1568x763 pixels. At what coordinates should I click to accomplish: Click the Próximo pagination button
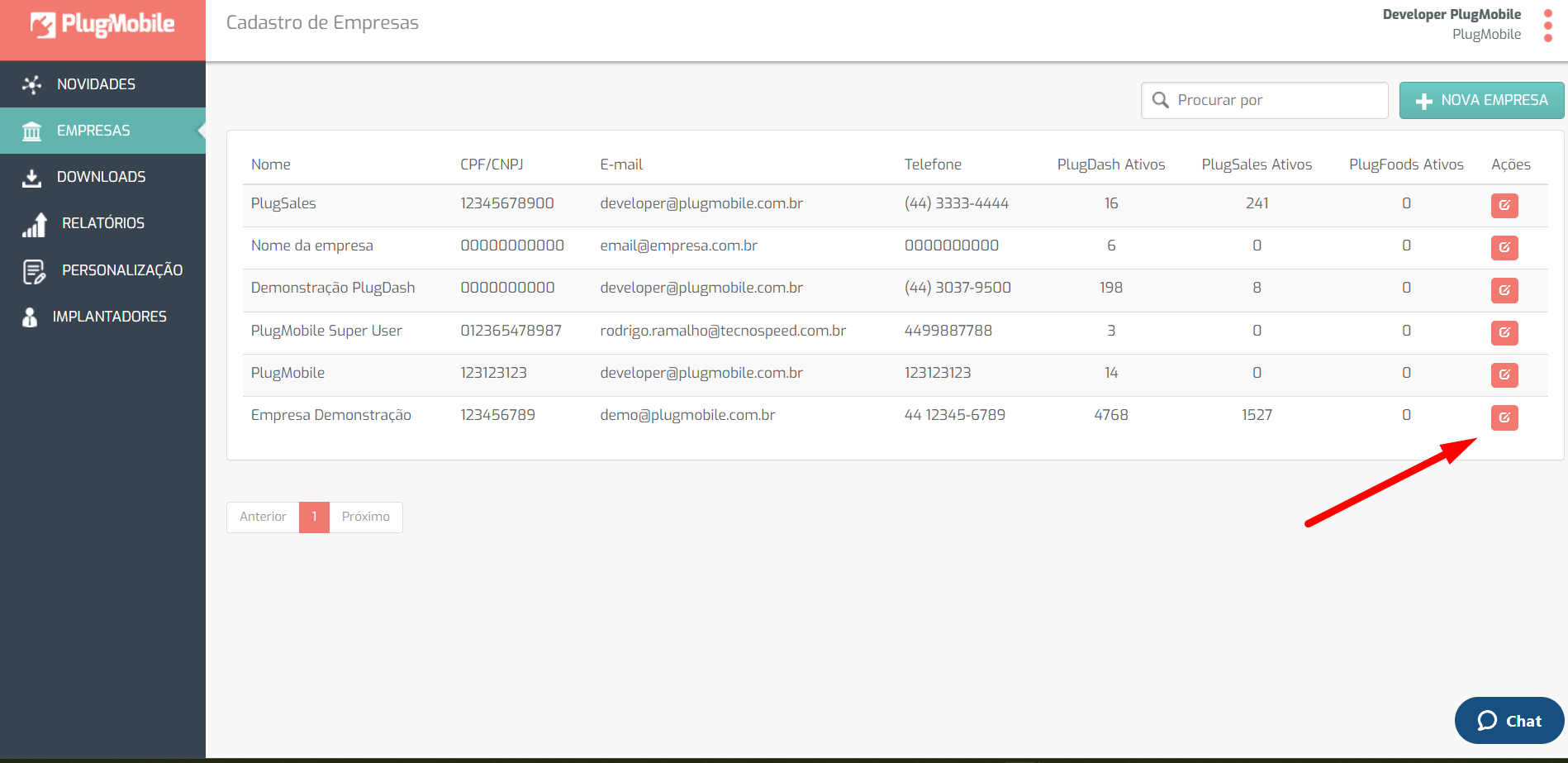point(366,517)
